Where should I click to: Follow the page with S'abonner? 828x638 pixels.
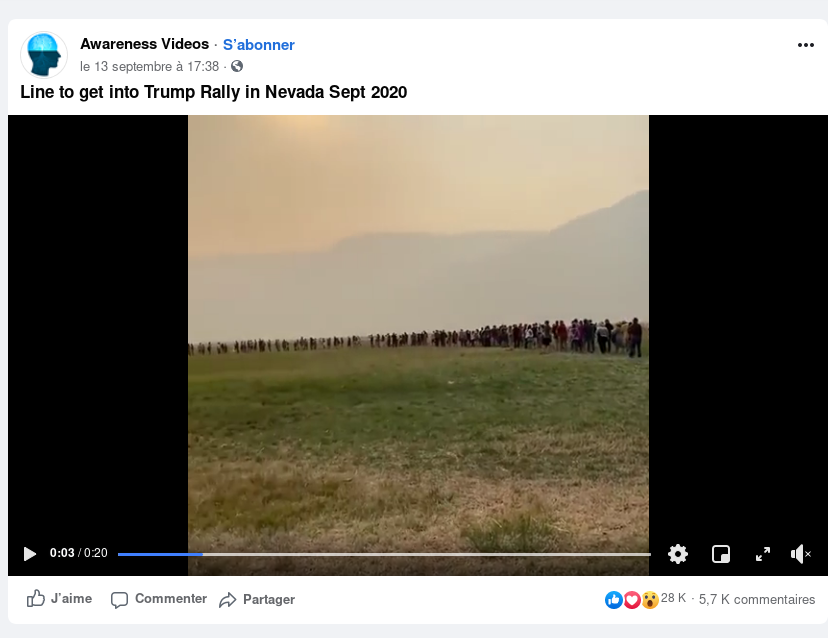click(259, 45)
